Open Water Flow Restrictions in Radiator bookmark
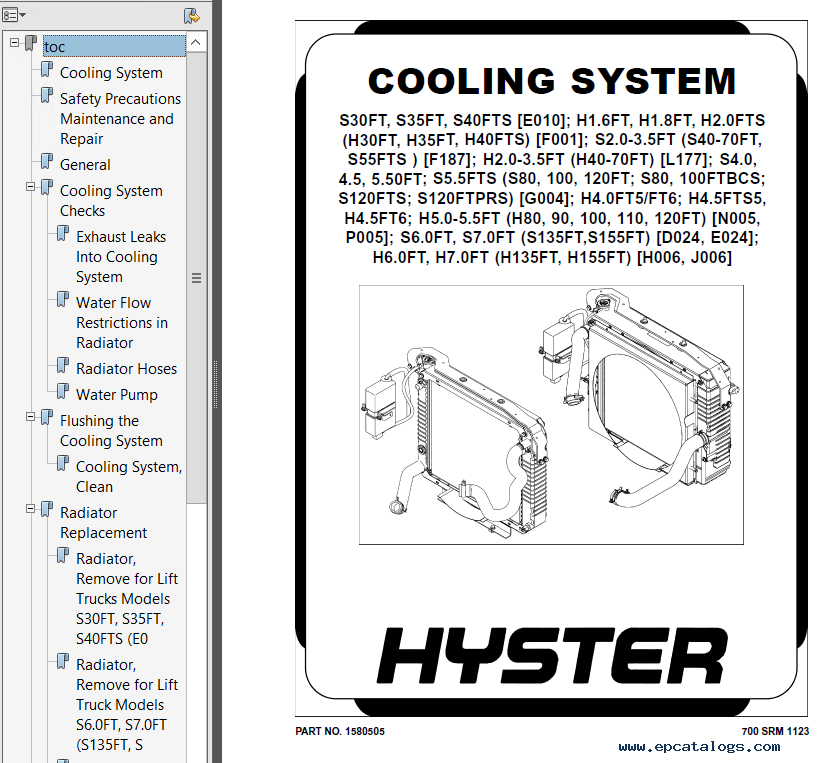 point(122,323)
